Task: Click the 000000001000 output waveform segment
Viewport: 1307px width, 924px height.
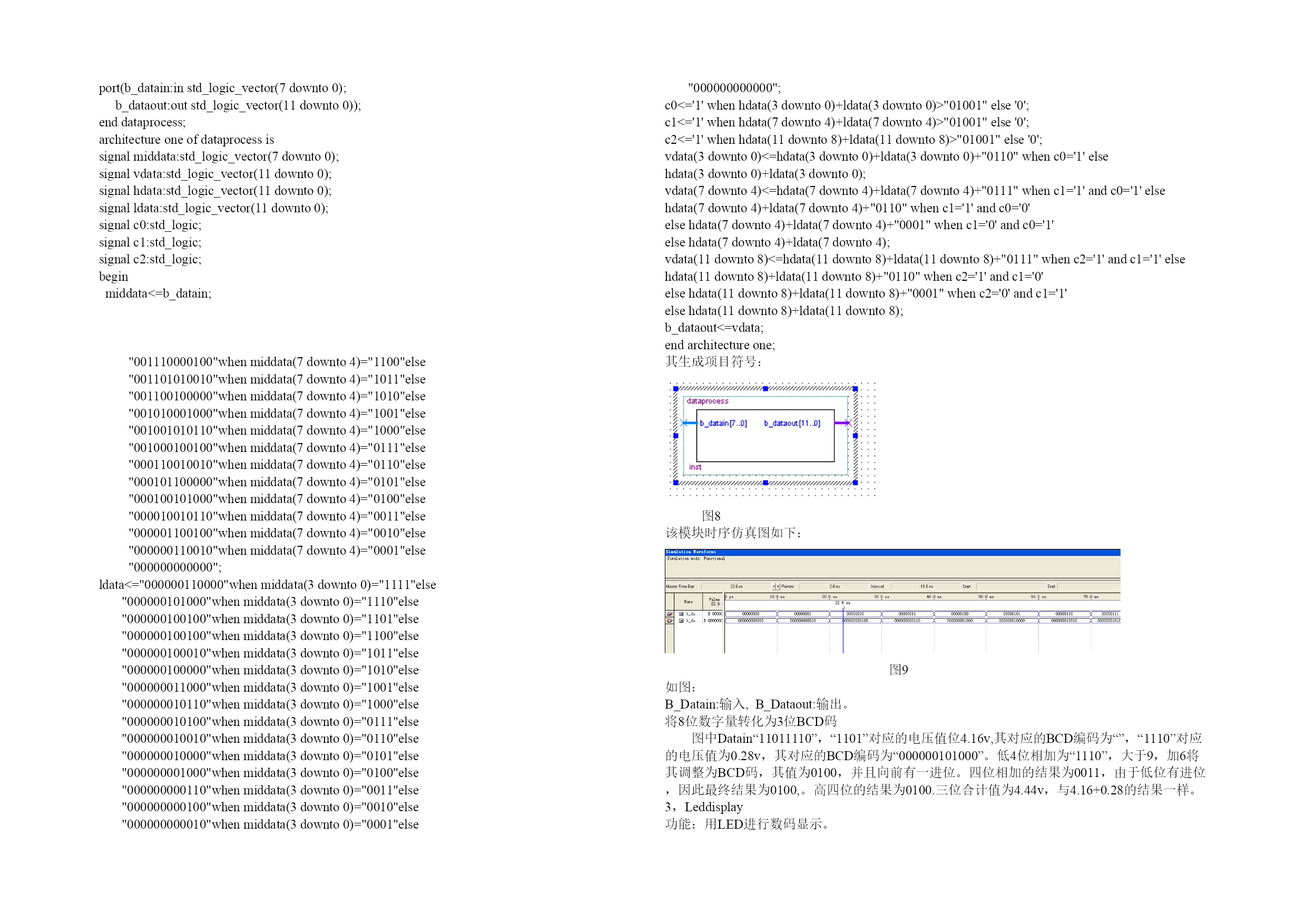Action: coord(960,621)
